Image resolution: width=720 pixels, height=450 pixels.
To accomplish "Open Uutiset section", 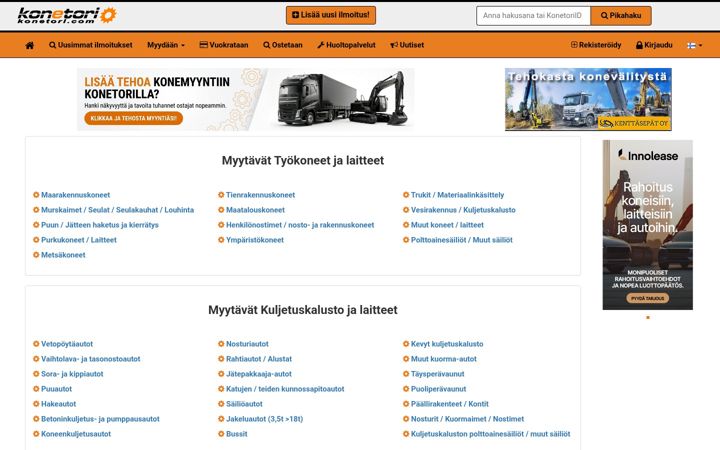I will pyautogui.click(x=407, y=45).
